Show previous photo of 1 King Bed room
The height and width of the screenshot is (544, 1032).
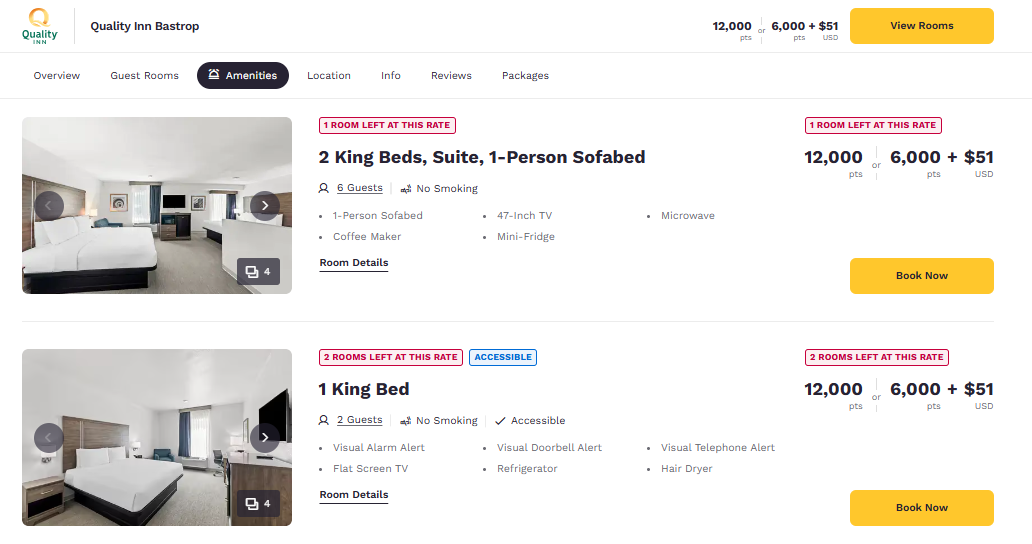click(x=49, y=437)
